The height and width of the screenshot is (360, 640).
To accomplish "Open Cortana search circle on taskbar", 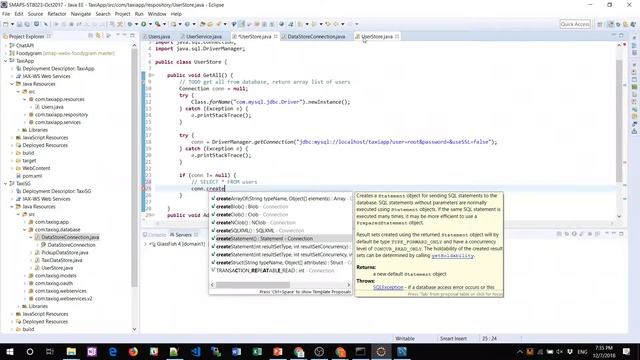I will 30,351.
